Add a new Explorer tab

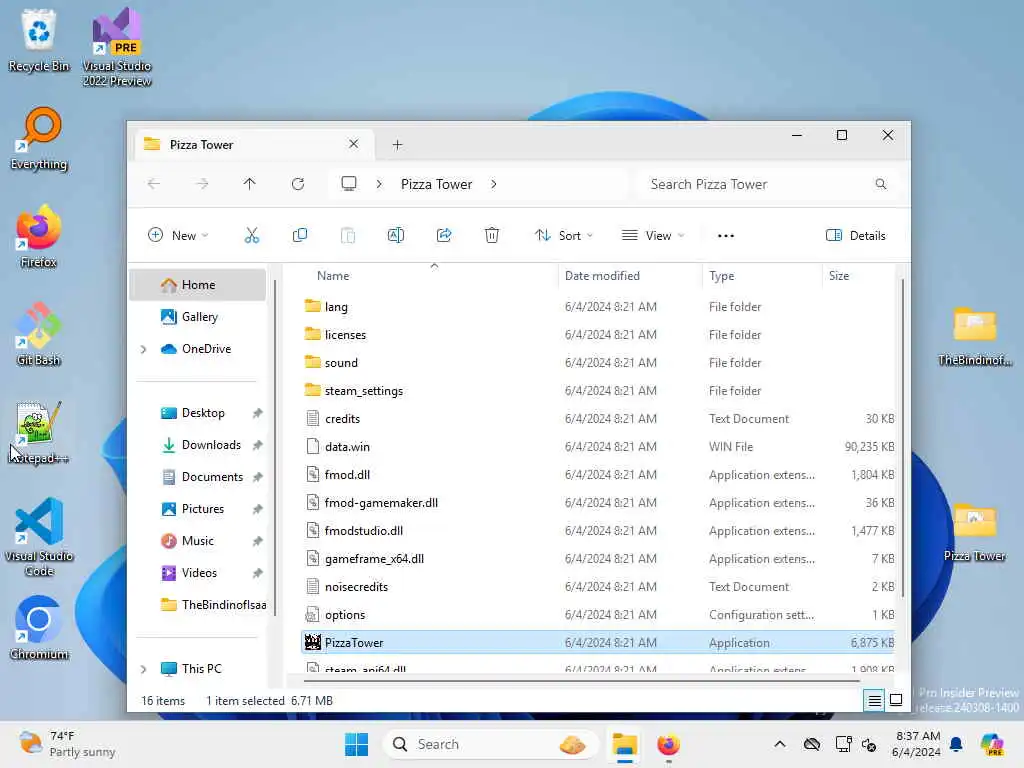(x=397, y=145)
